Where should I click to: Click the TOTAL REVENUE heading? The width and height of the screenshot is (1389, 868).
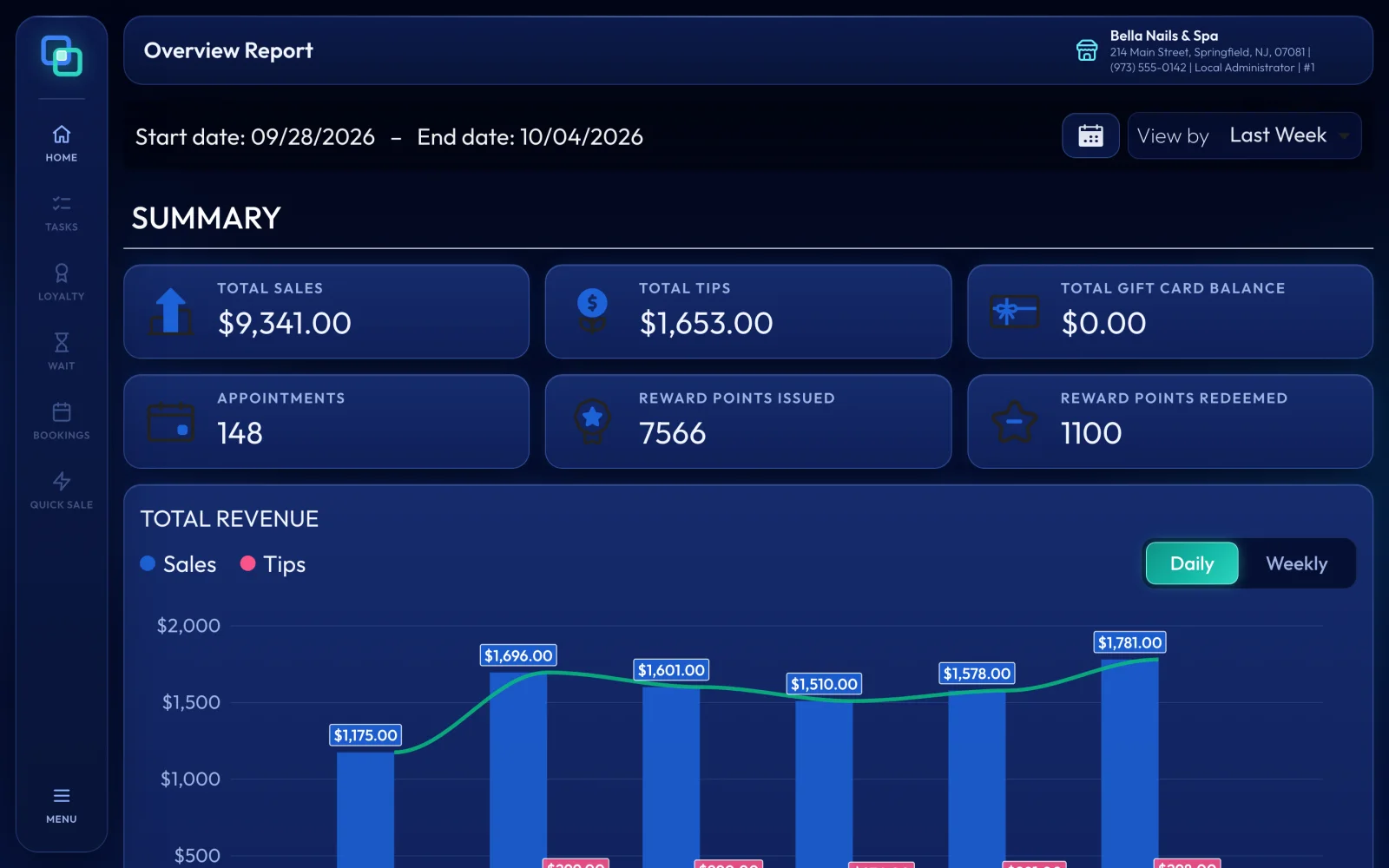229,519
